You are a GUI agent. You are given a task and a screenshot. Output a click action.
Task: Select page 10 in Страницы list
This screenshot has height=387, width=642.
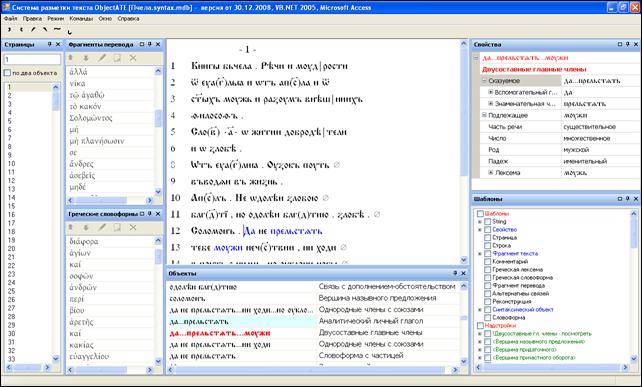[11, 164]
